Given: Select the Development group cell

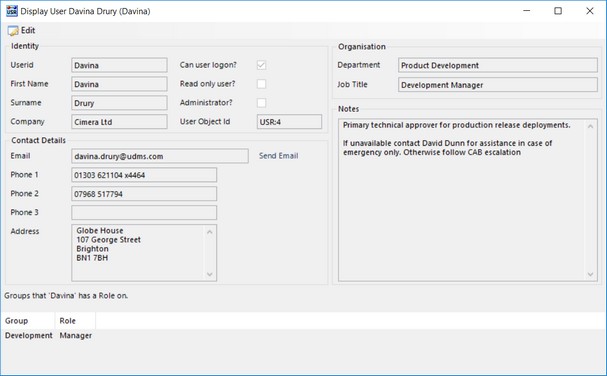Looking at the screenshot, I should coord(29,335).
